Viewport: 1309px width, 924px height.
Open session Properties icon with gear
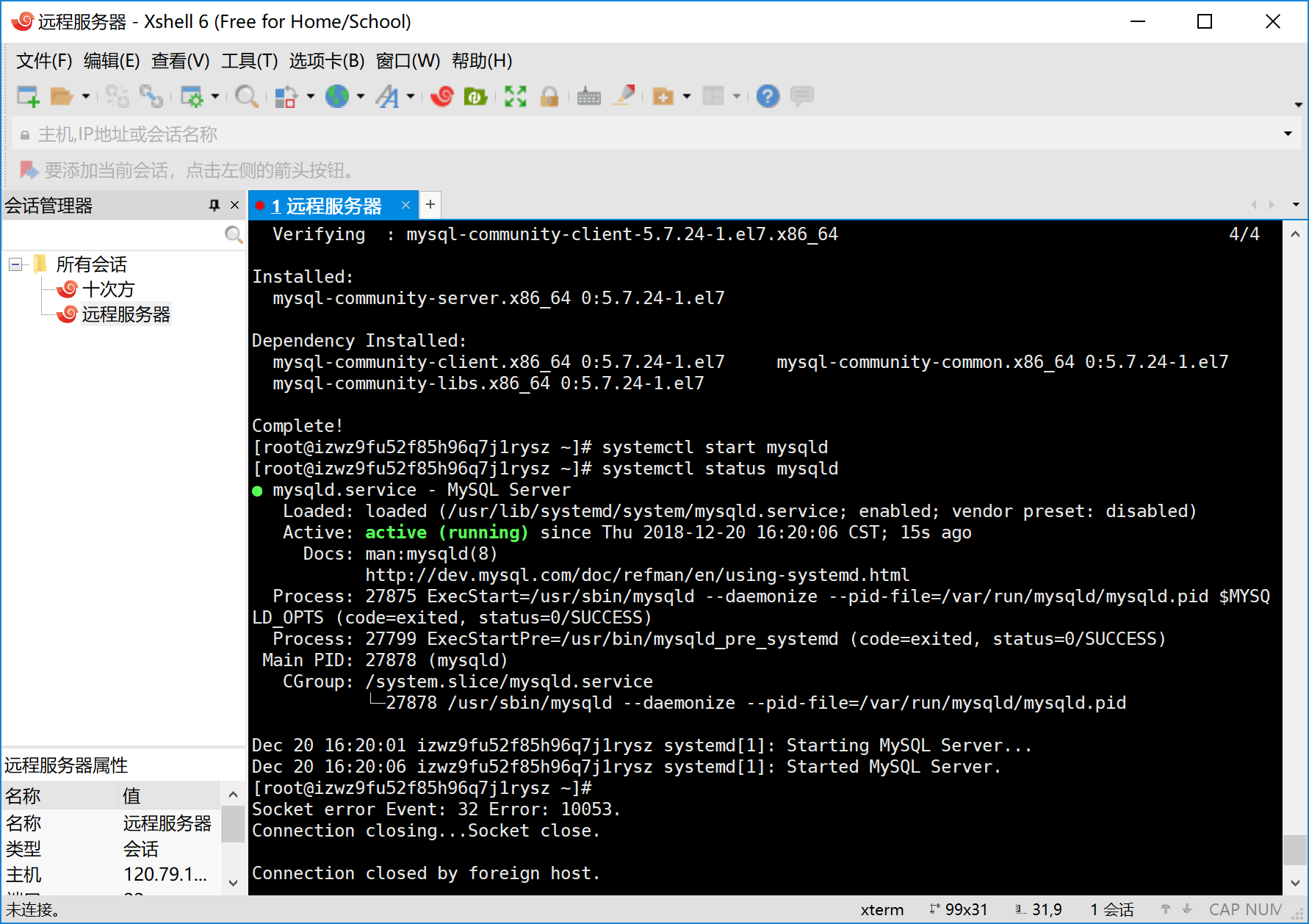click(192, 96)
